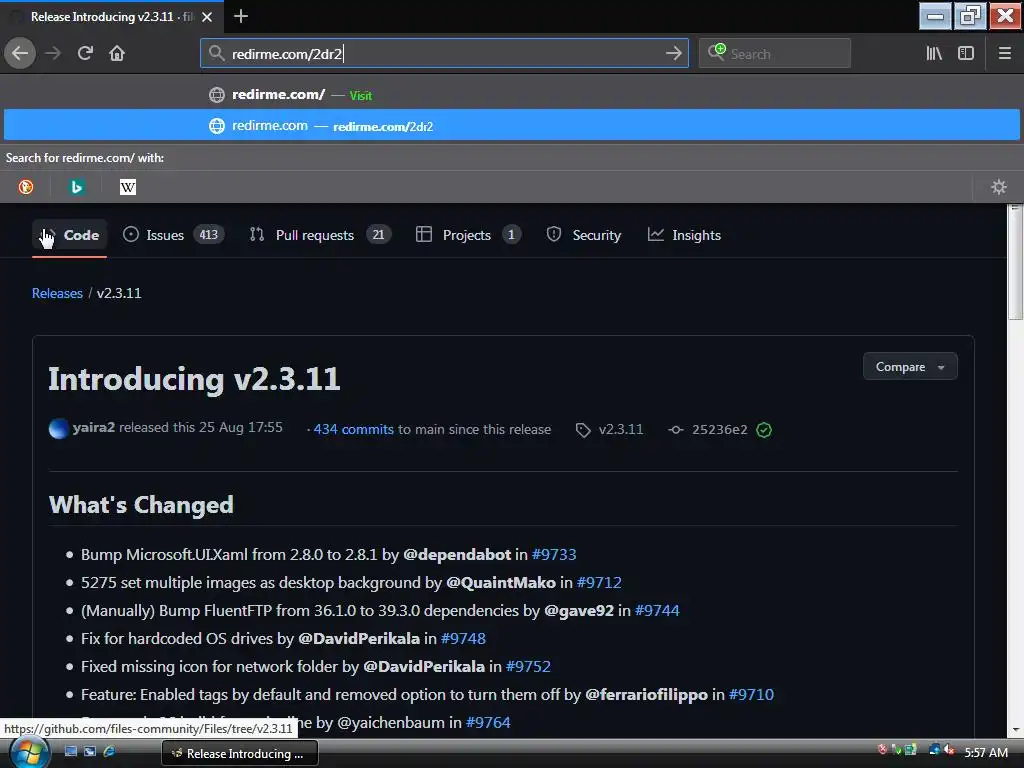
Task: Click the 5:57 AM system clock
Action: [986, 752]
